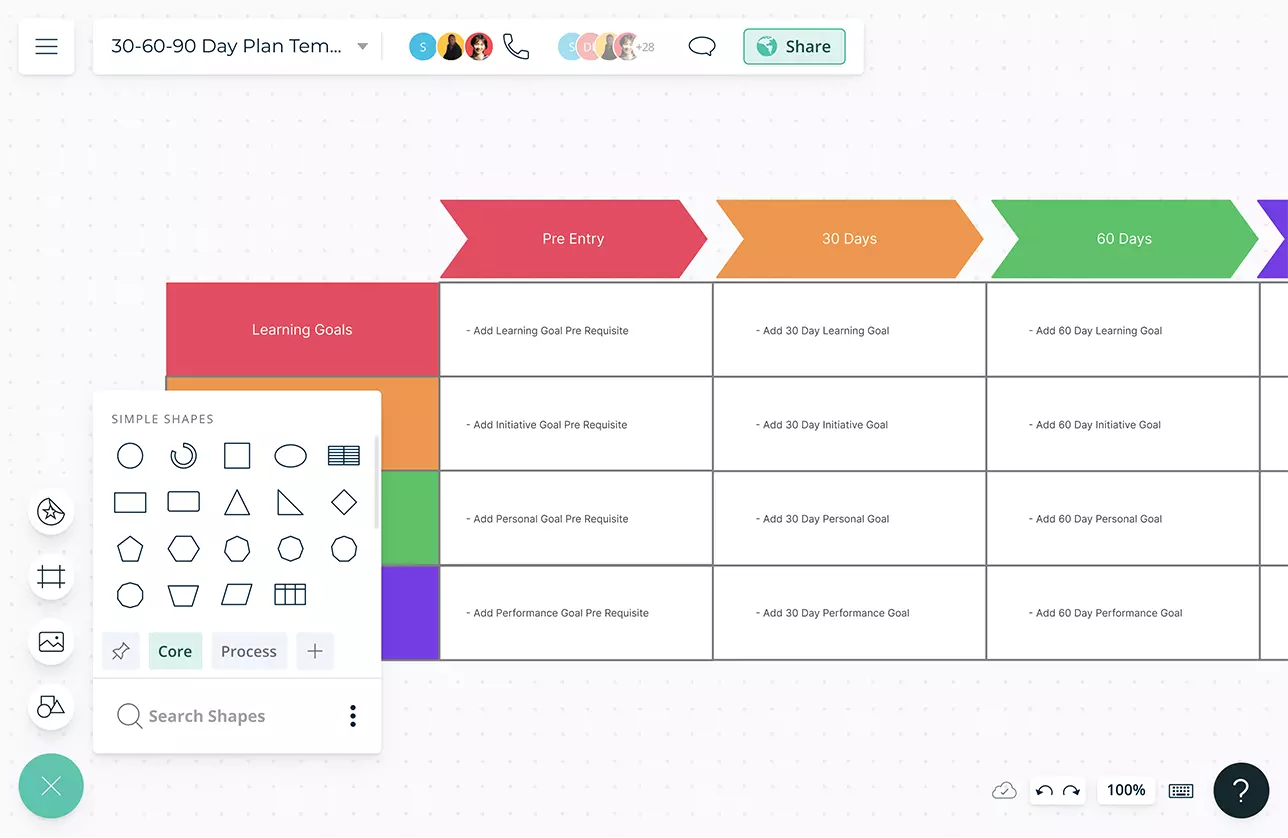The width and height of the screenshot is (1288, 838).
Task: Add a shape library with plus
Action: coord(315,651)
